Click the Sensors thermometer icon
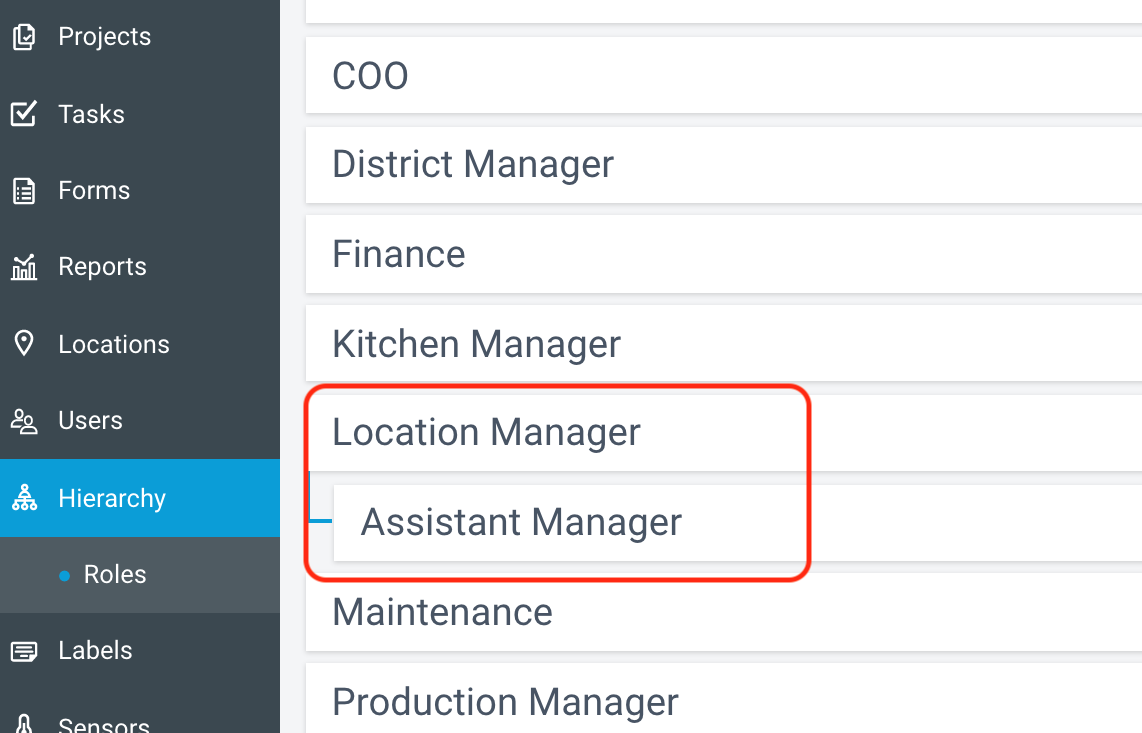The width and height of the screenshot is (1142, 733). pyautogui.click(x=24, y=724)
